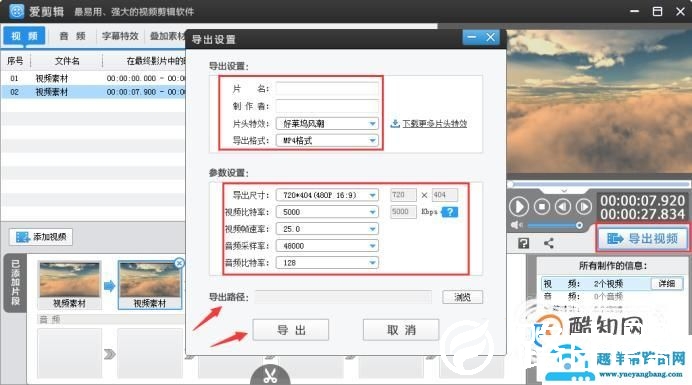Click the 取消 cancel button
The image size is (692, 385).
[x=401, y=330]
